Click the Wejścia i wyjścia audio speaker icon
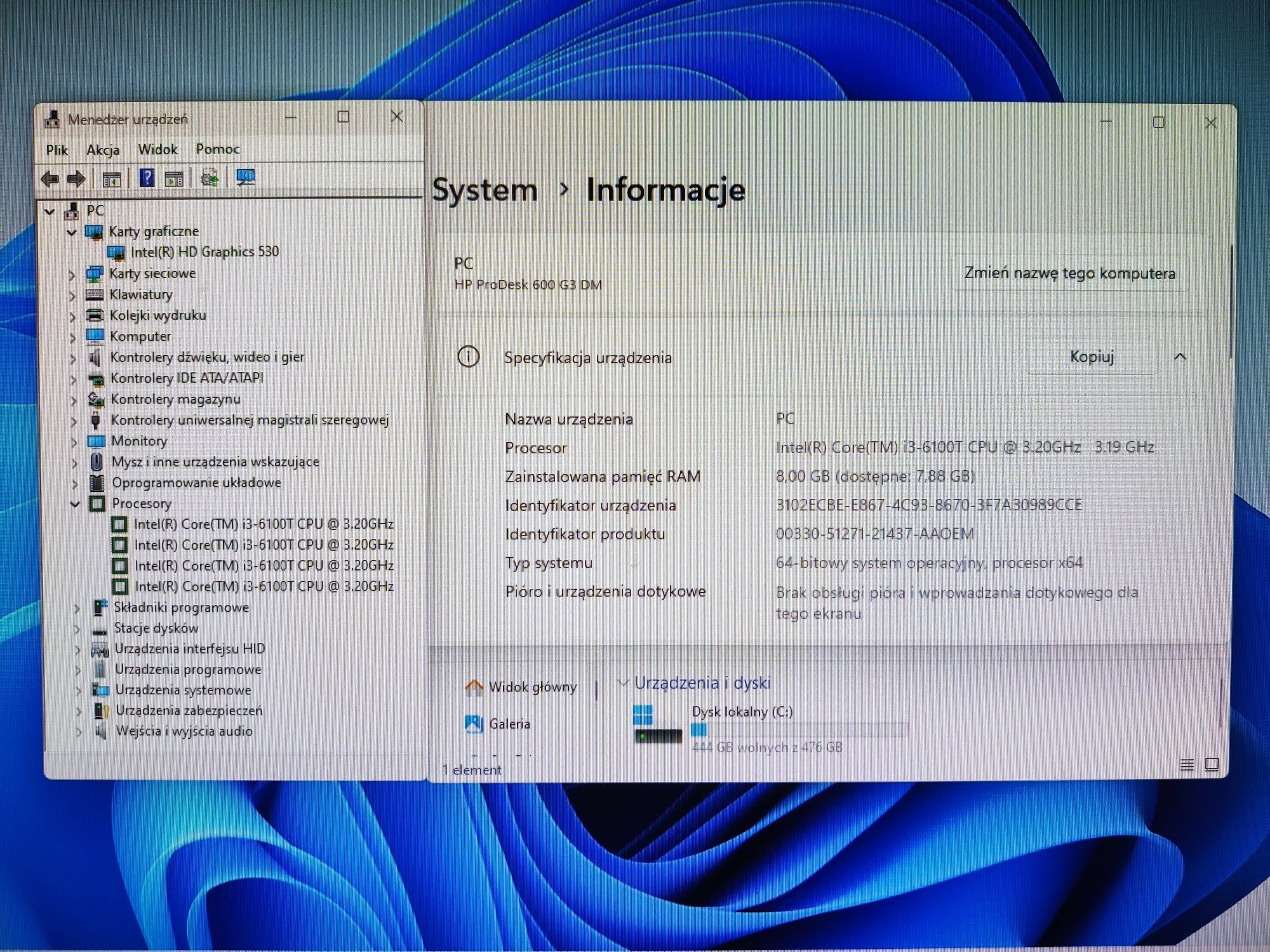This screenshot has height=952, width=1270. coord(100,731)
